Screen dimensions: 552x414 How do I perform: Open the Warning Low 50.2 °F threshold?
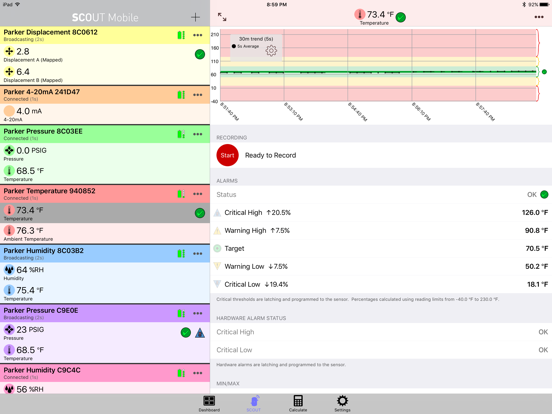pyautogui.click(x=381, y=266)
